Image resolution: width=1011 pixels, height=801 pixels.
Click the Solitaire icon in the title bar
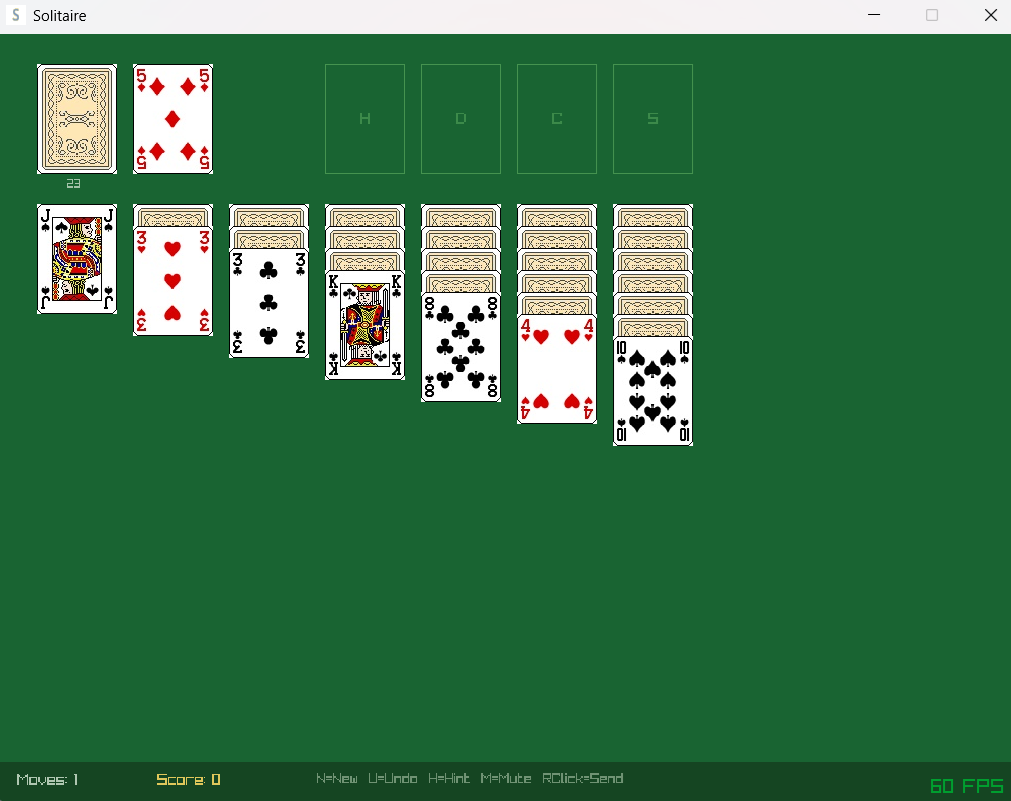coord(14,15)
